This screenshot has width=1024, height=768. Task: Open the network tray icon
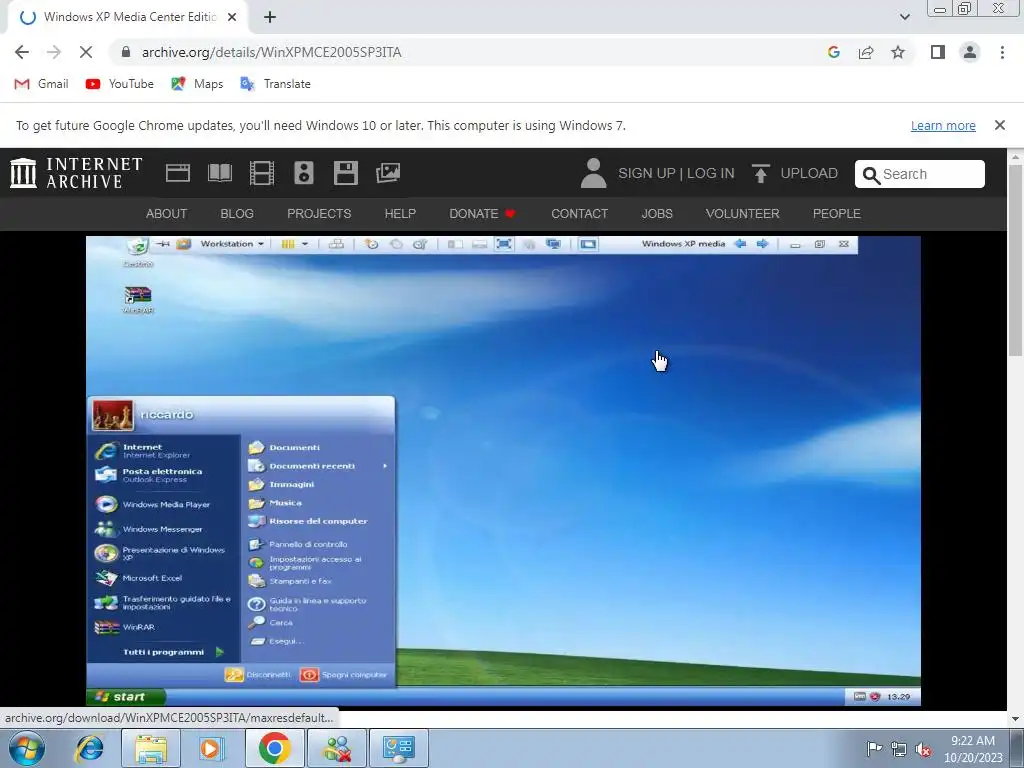tap(899, 749)
